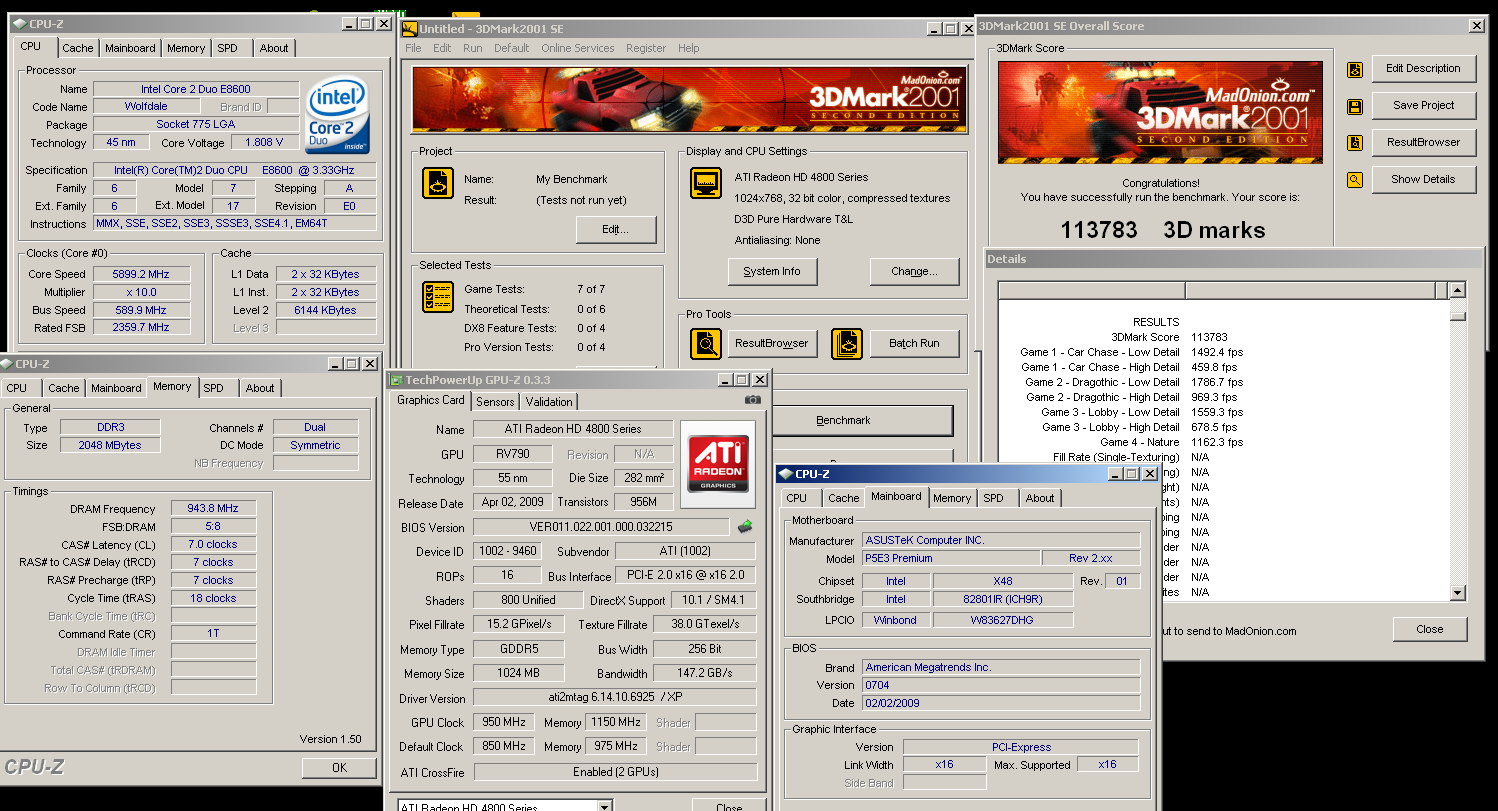Switch to About tab in top-left CPU-Z
This screenshot has height=811, width=1498.
(274, 48)
